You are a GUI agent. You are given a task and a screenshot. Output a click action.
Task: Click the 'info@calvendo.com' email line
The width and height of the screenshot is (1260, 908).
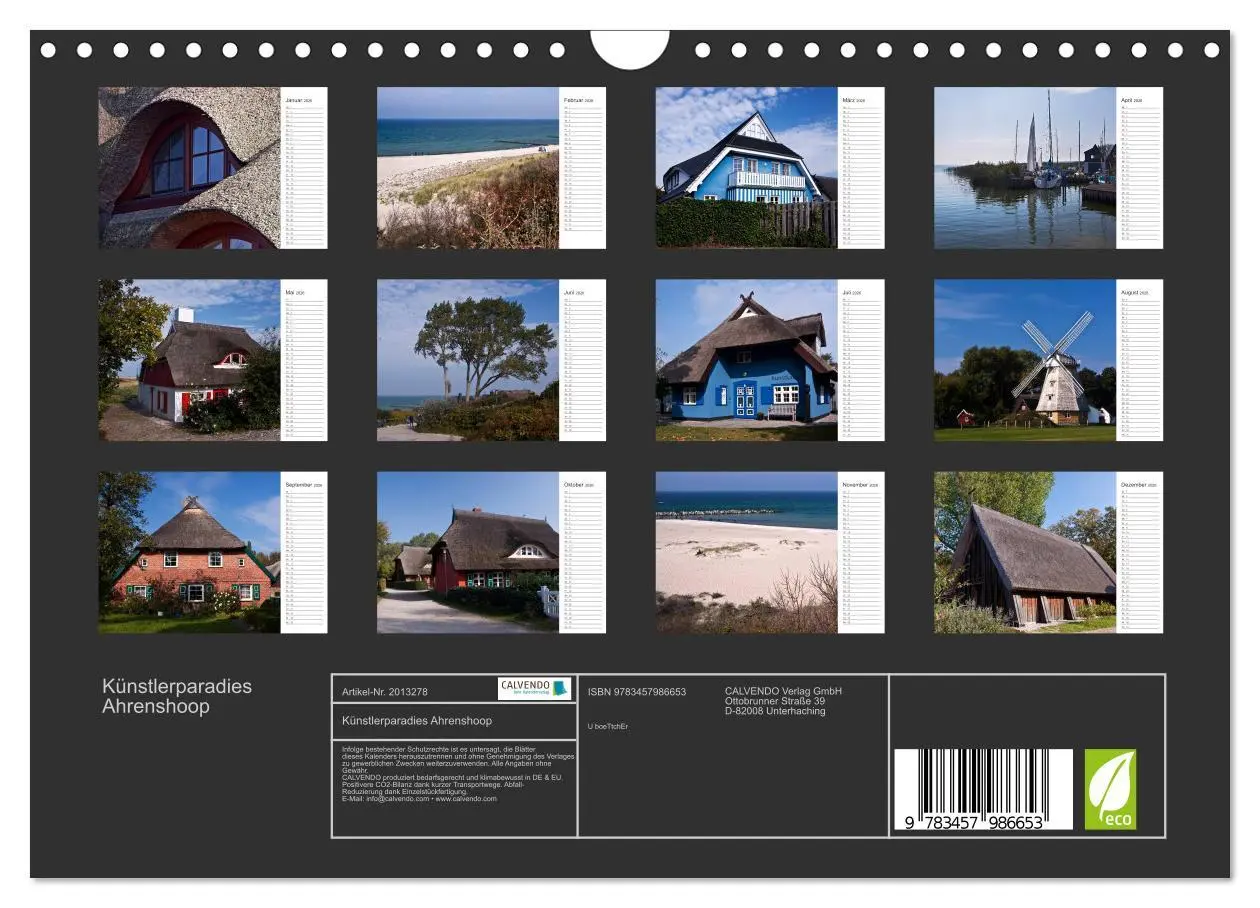pos(419,799)
